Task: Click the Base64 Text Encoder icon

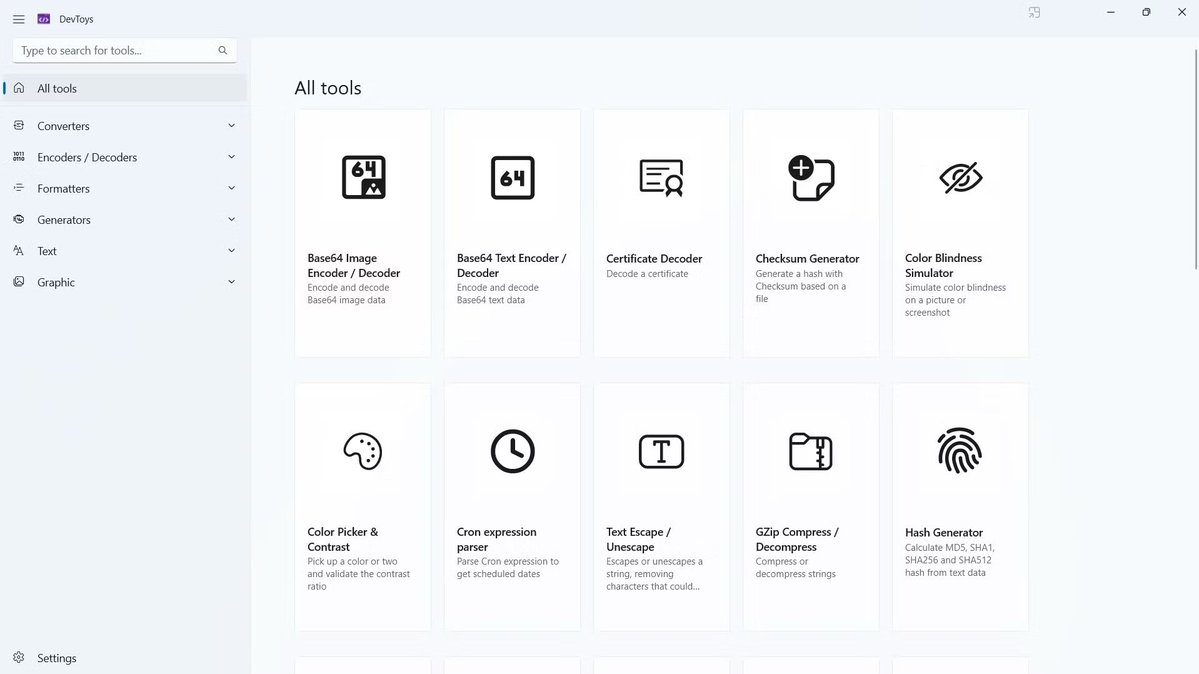Action: tap(512, 177)
